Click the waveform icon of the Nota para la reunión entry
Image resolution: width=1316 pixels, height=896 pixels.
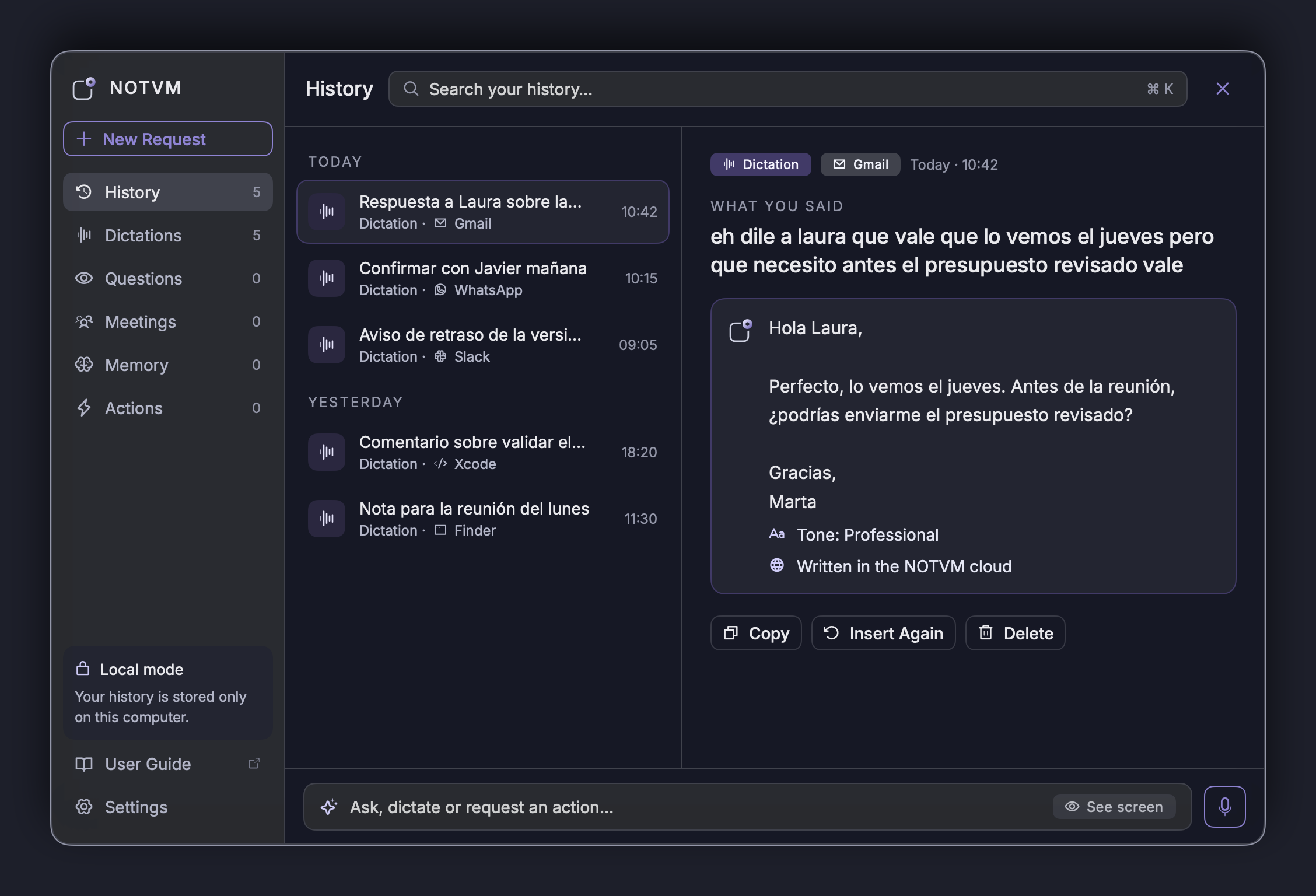coord(327,519)
